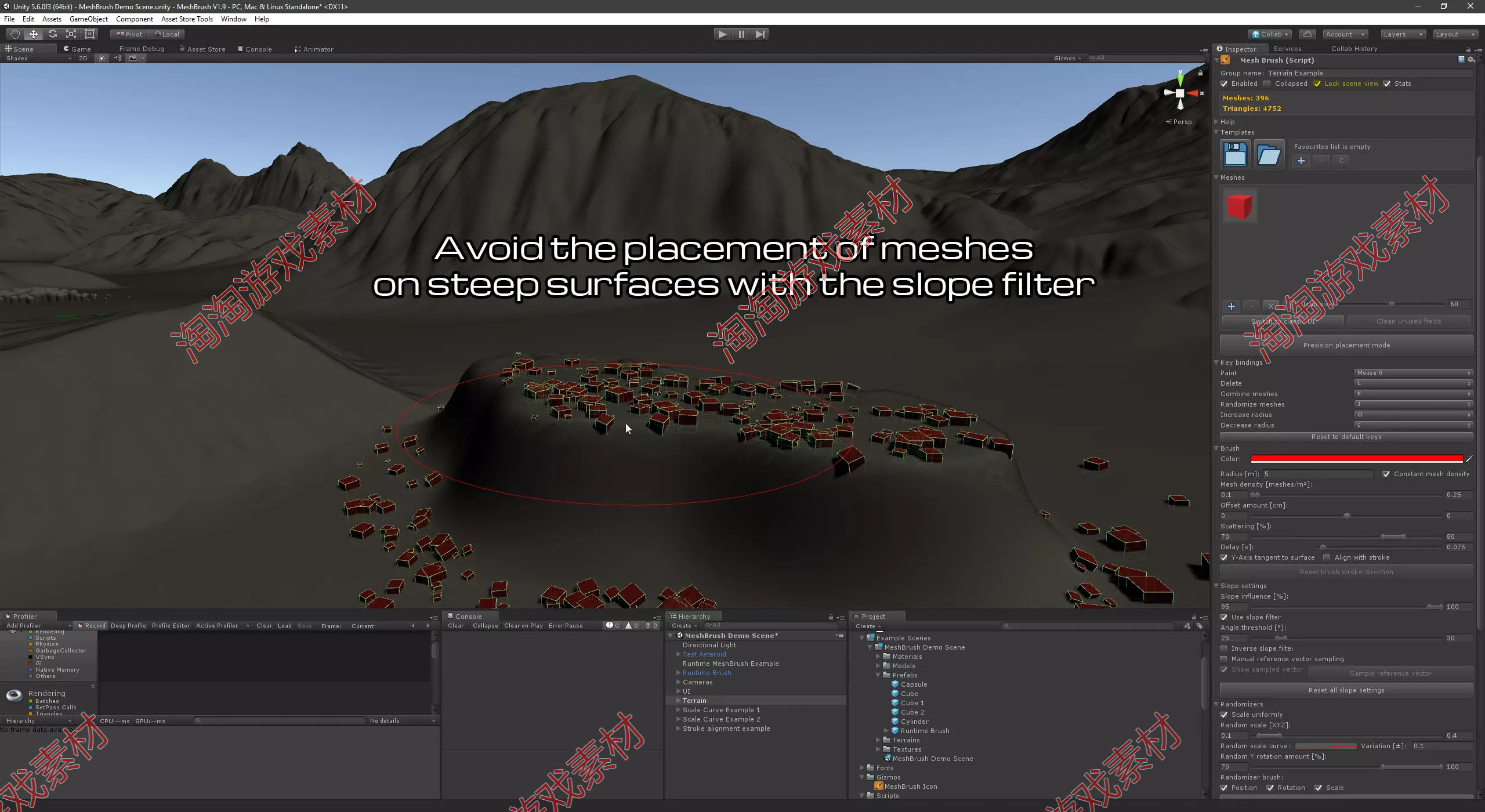The image size is (1485, 812).
Task: Add favourite template plus button
Action: pyautogui.click(x=1301, y=161)
